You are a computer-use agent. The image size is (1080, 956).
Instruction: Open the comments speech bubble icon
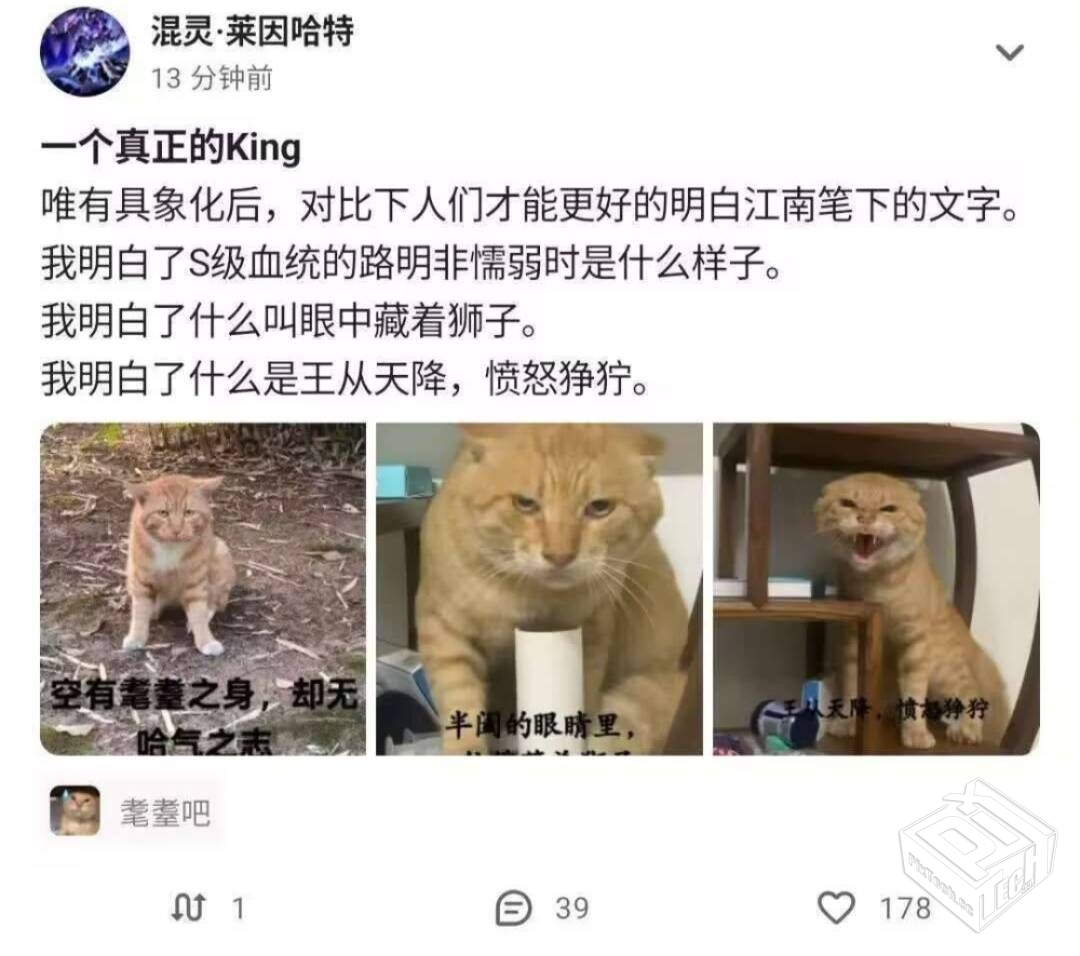[x=514, y=908]
